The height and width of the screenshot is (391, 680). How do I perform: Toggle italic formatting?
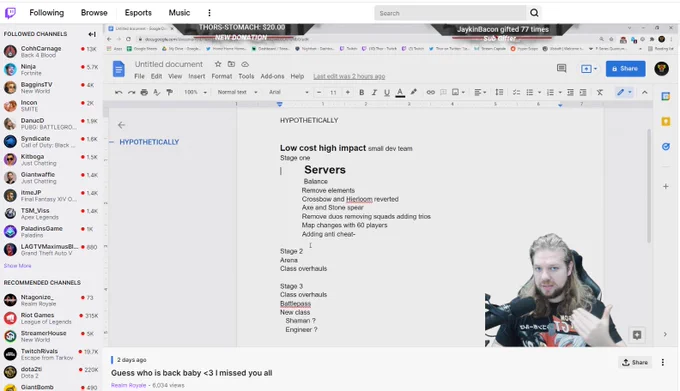pyautogui.click(x=374, y=92)
